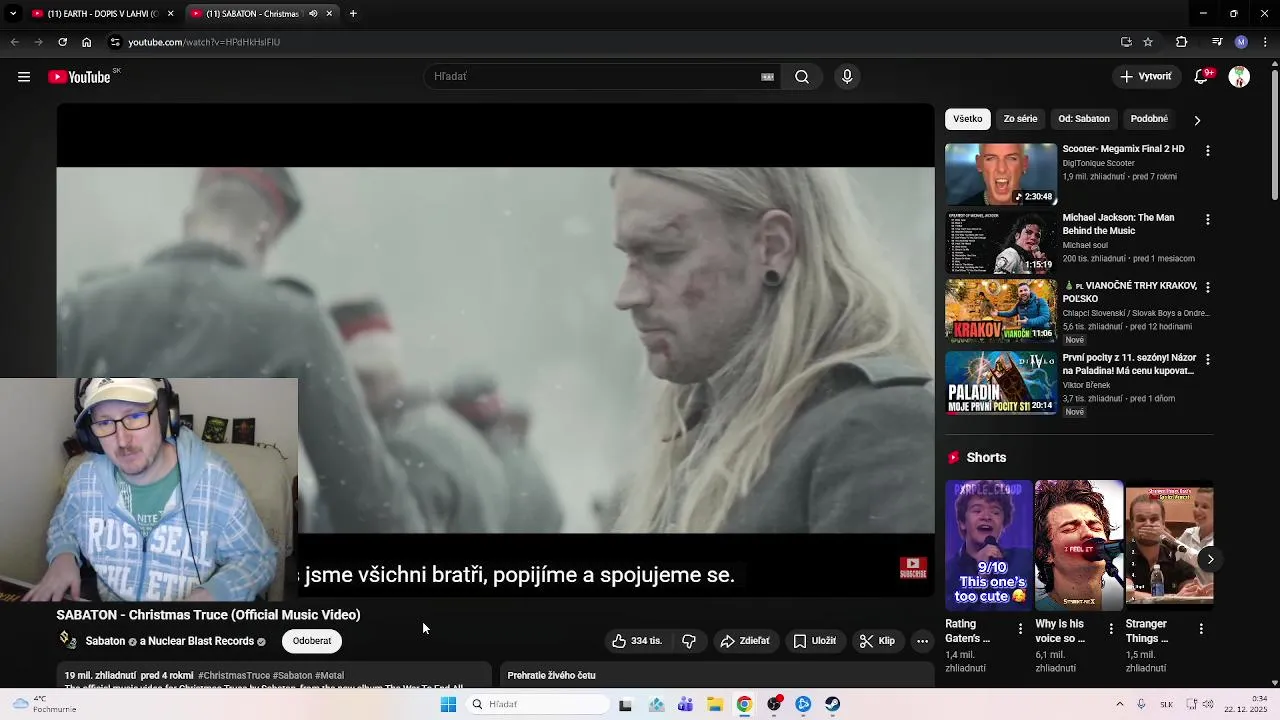This screenshot has height=720, width=1280.
Task: Select the Podobné filter chip
Action: tap(1149, 119)
